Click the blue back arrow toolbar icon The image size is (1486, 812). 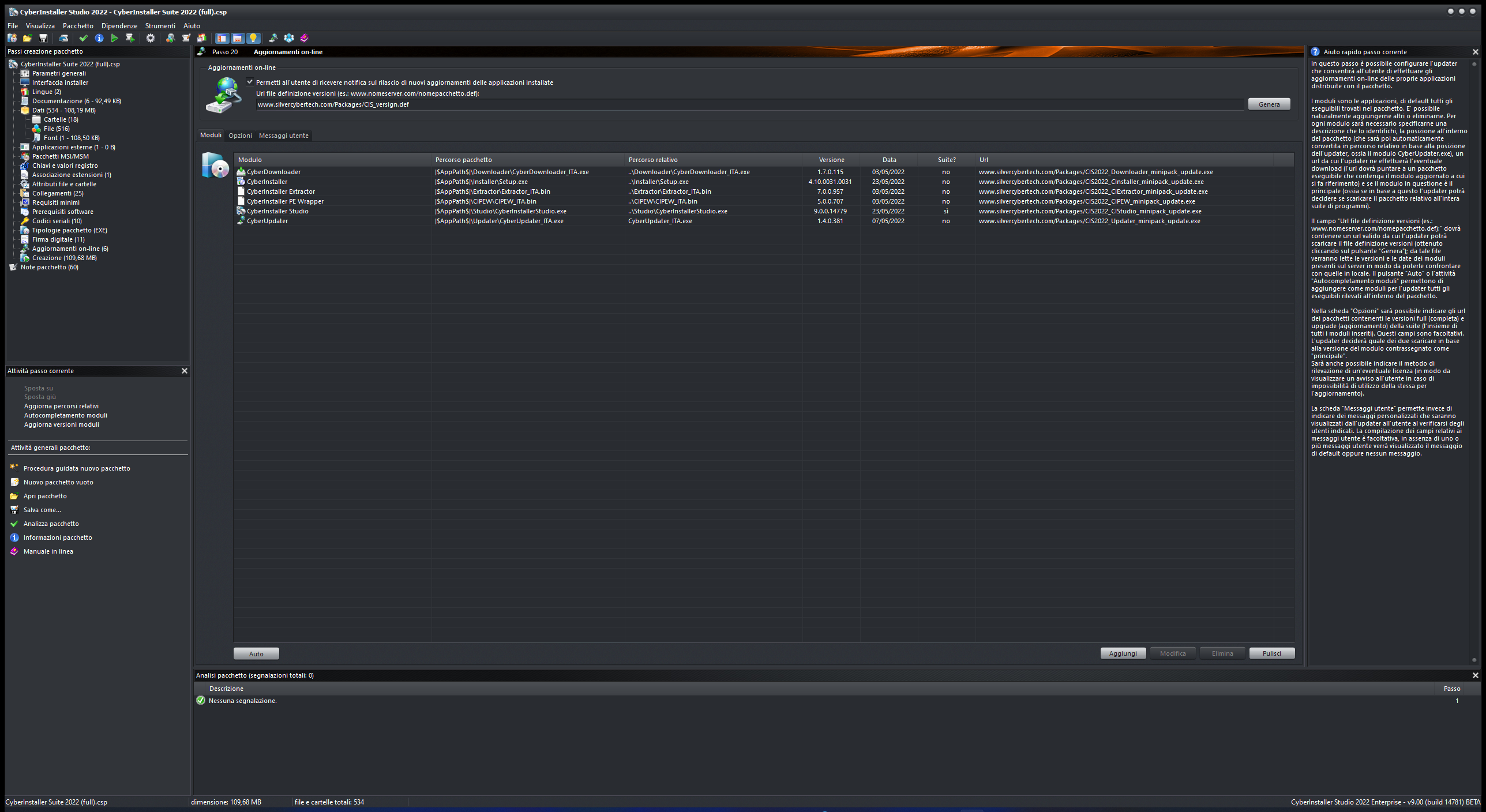click(63, 38)
